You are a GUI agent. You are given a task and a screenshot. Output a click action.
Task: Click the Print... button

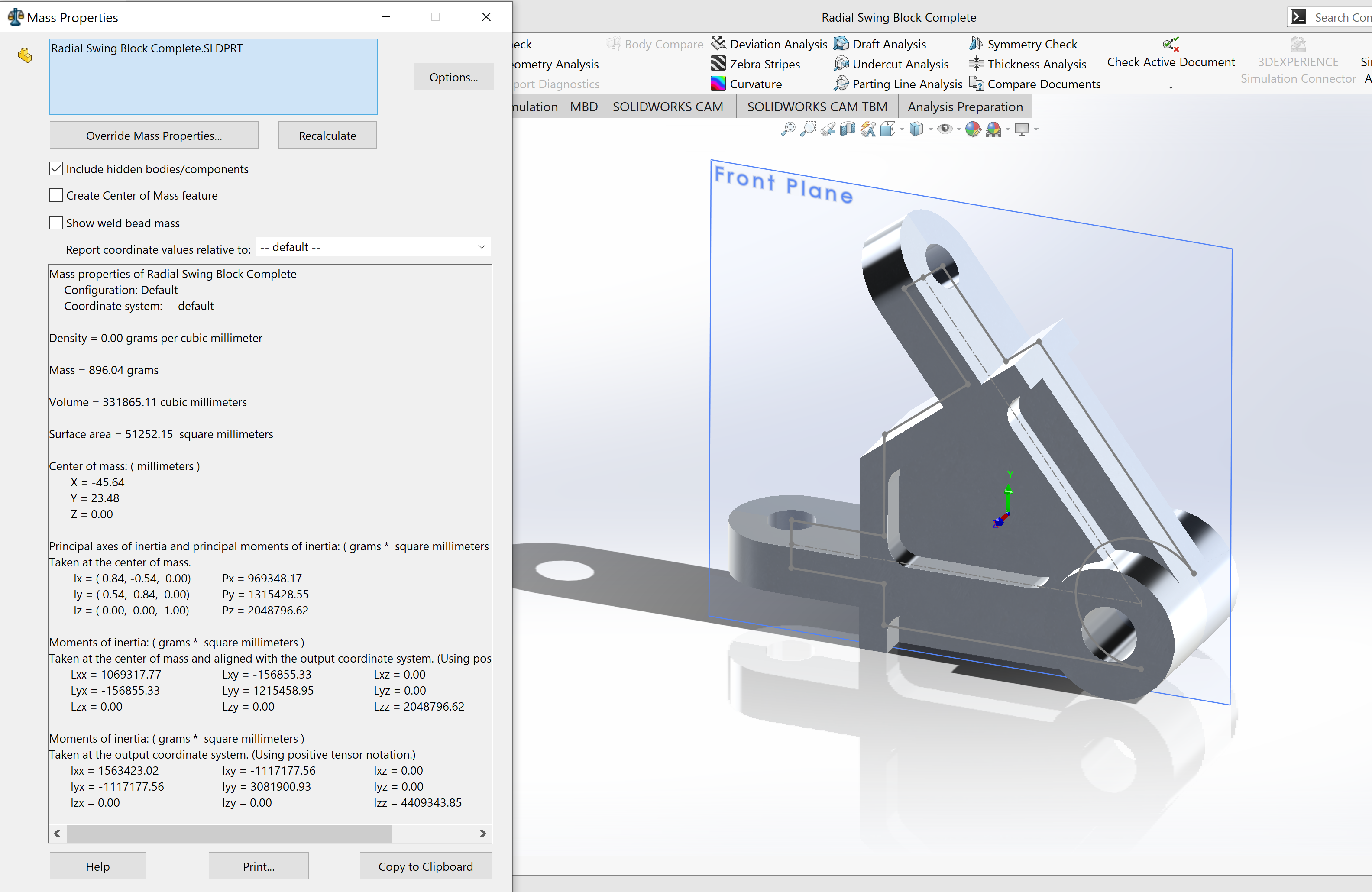point(258,866)
